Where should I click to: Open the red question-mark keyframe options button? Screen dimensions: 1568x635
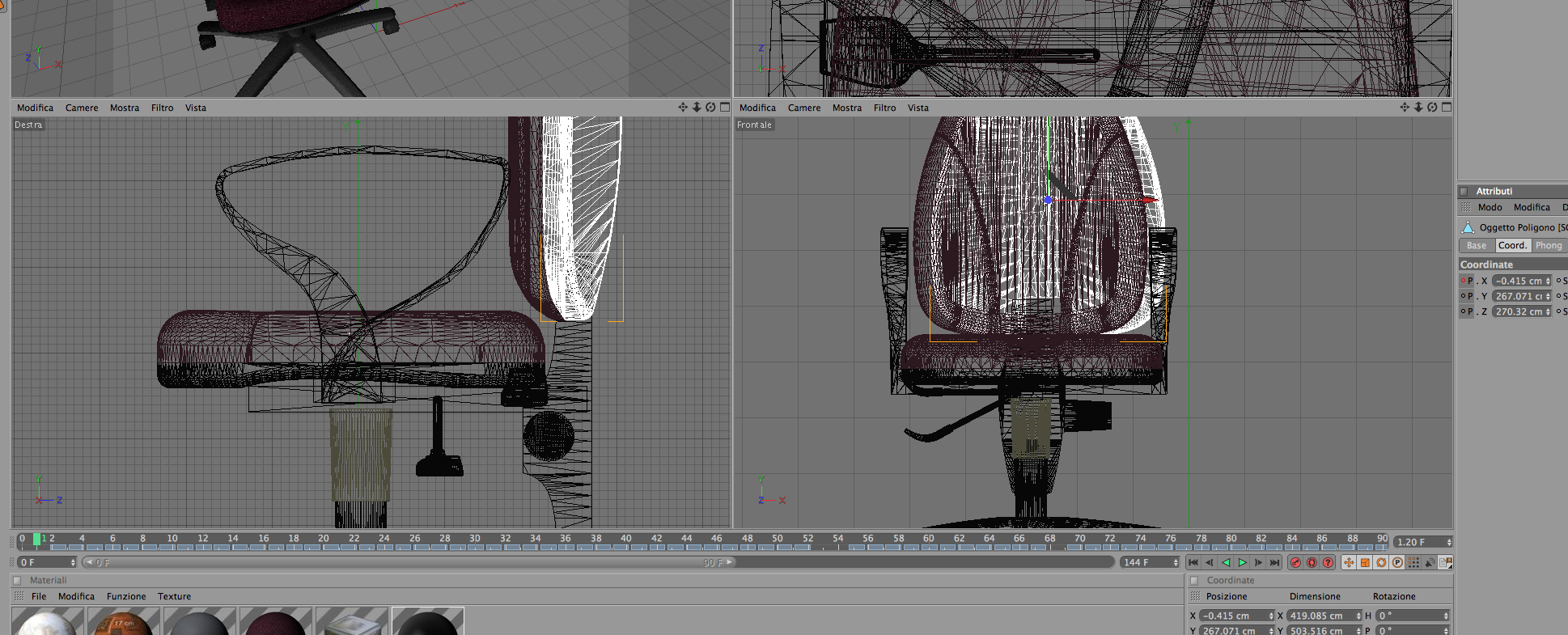point(1328,562)
